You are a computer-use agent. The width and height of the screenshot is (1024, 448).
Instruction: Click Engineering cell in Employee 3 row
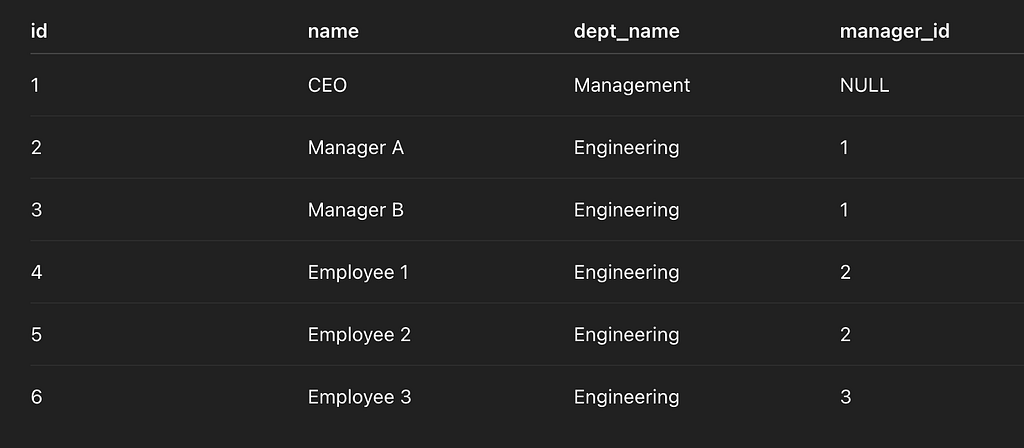point(626,397)
